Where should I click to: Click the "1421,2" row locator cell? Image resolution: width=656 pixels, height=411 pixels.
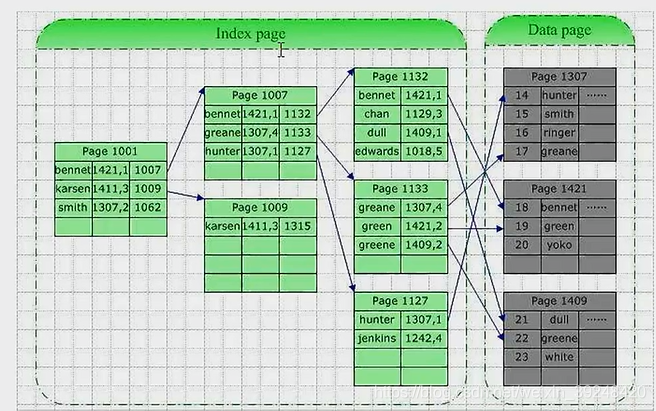click(424, 226)
